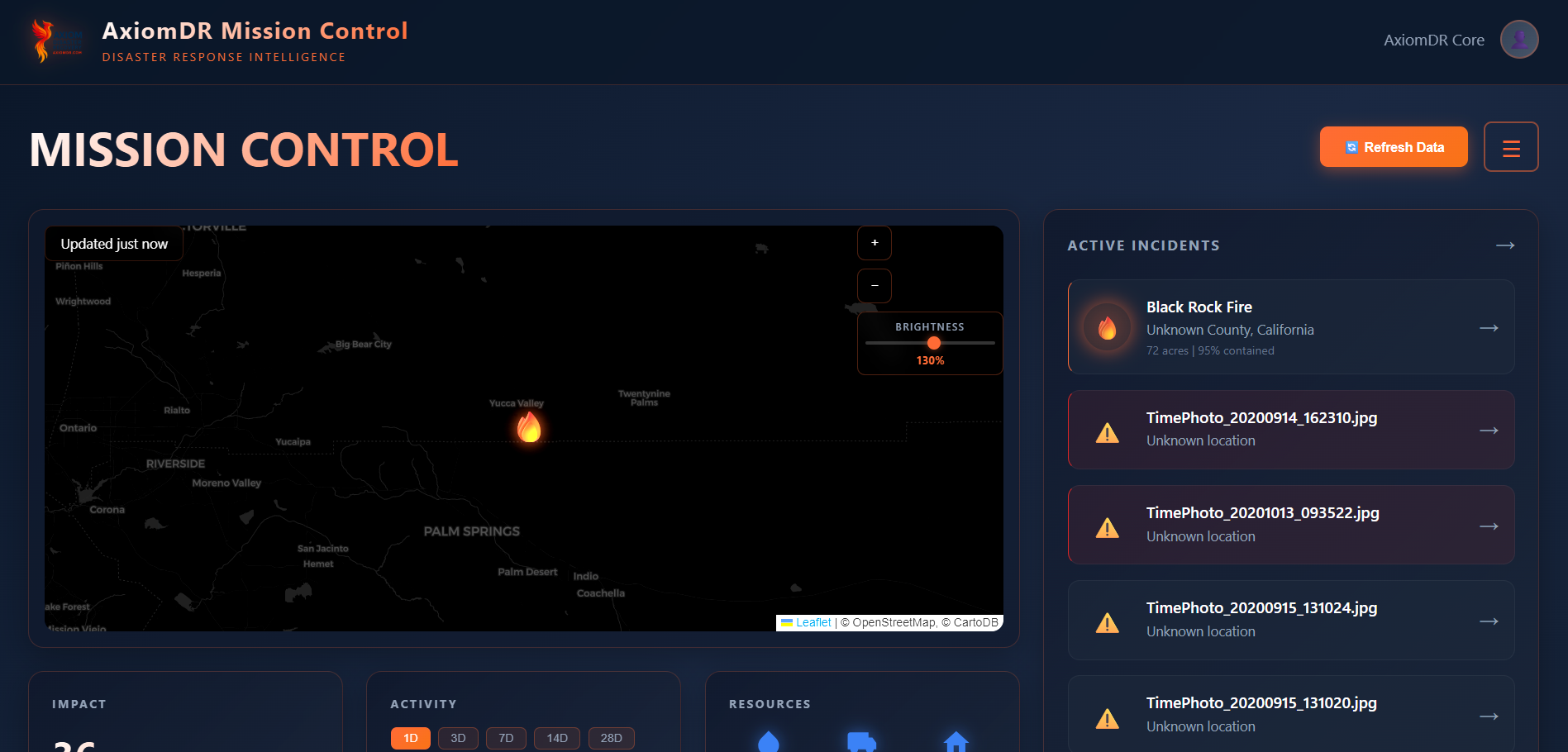Viewport: 1568px width, 752px height.
Task: Select the 3D activity filter
Action: coord(458,738)
